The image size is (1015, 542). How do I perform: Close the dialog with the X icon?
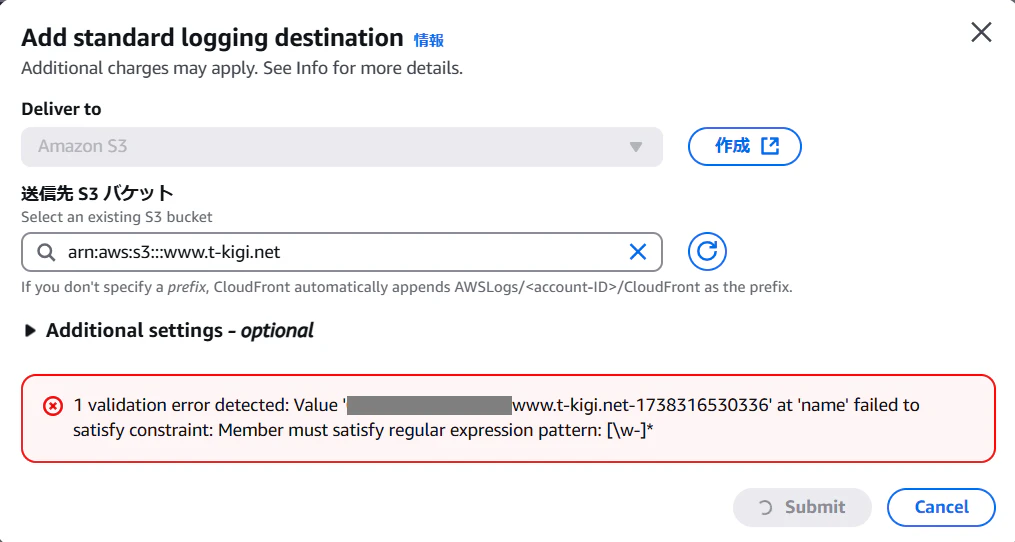click(x=981, y=32)
